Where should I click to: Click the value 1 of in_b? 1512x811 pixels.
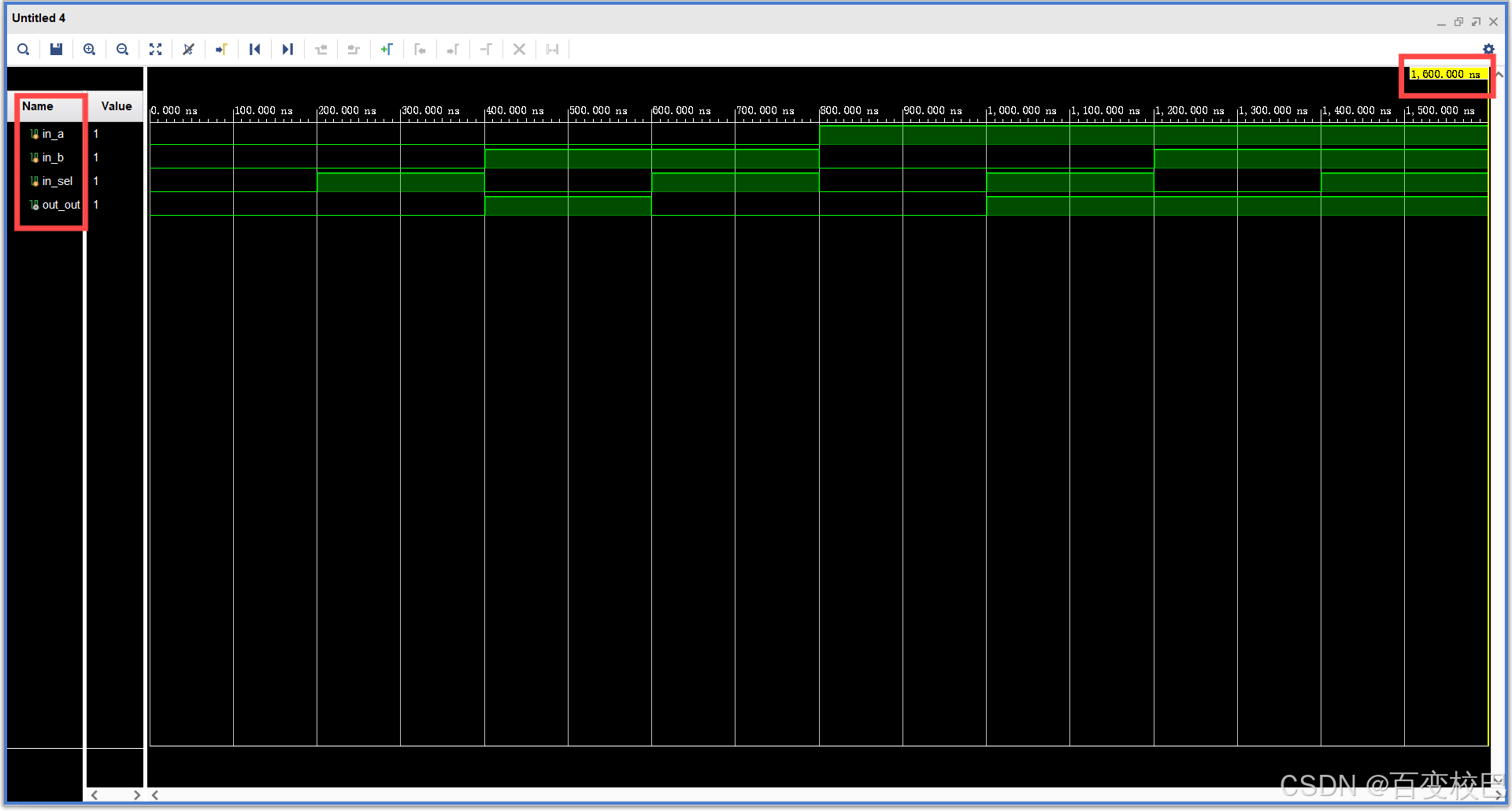pos(96,157)
